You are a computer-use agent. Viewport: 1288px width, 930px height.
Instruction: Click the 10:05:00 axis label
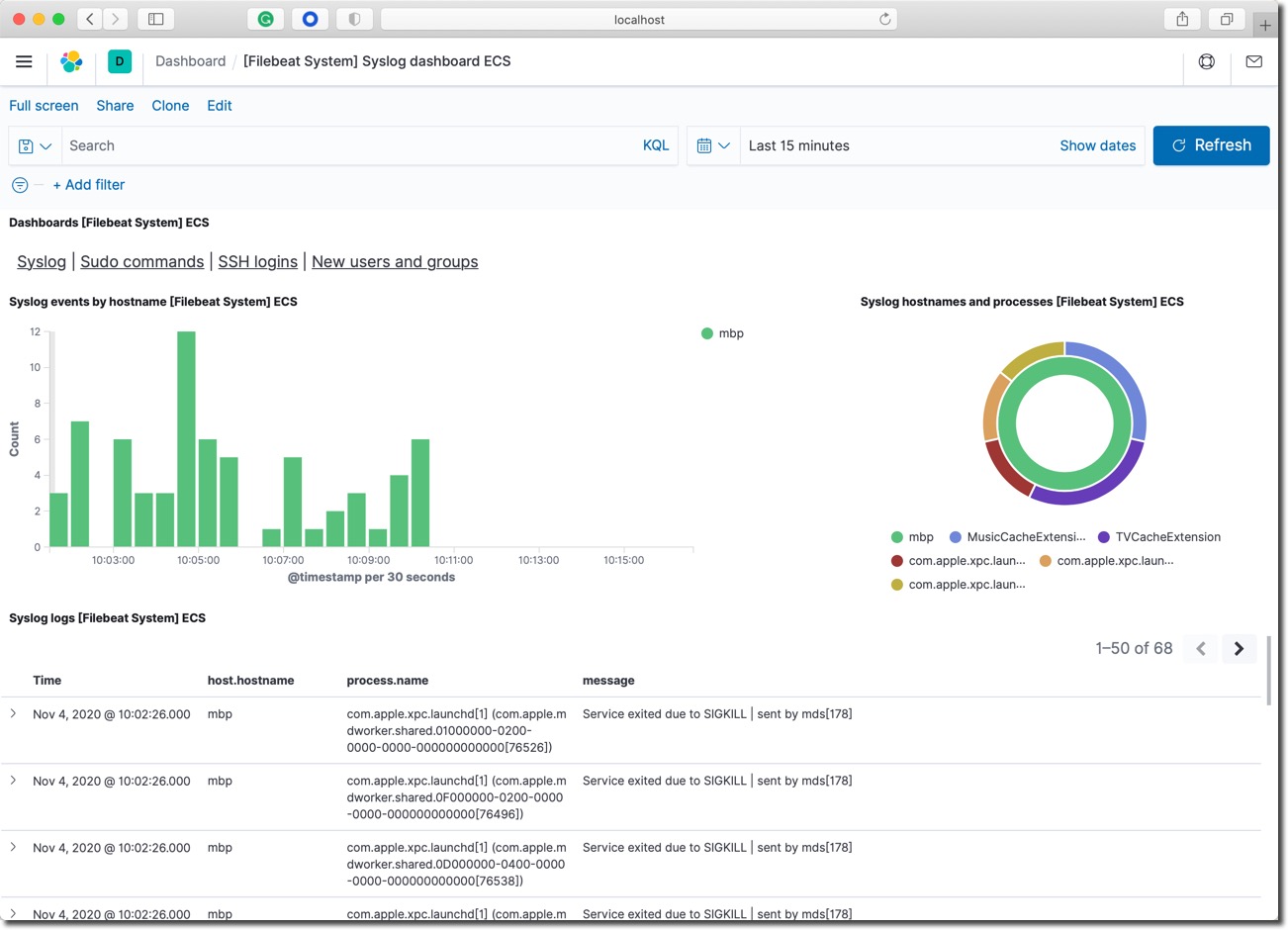[198, 560]
